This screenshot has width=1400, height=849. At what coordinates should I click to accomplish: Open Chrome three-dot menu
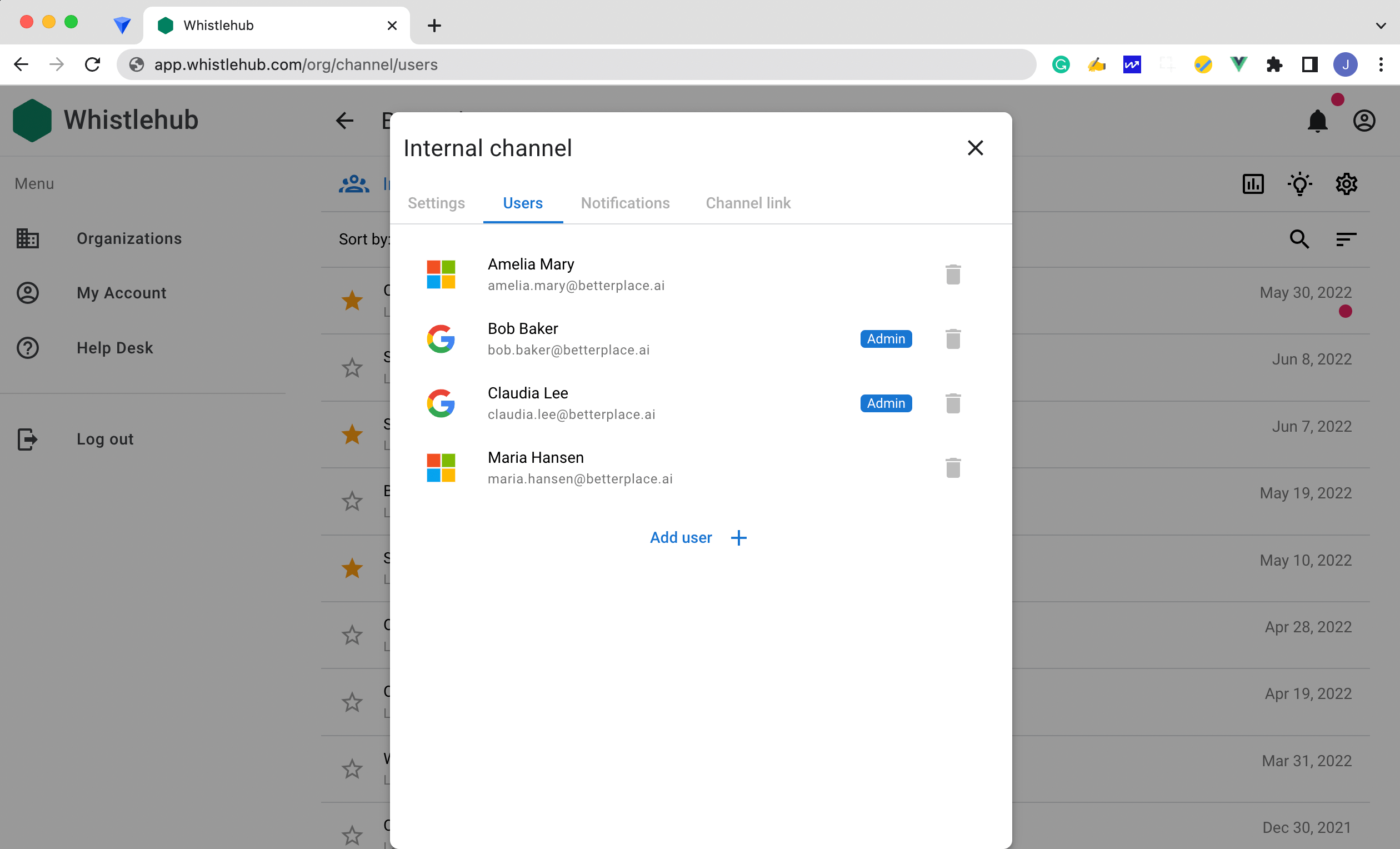1381,65
